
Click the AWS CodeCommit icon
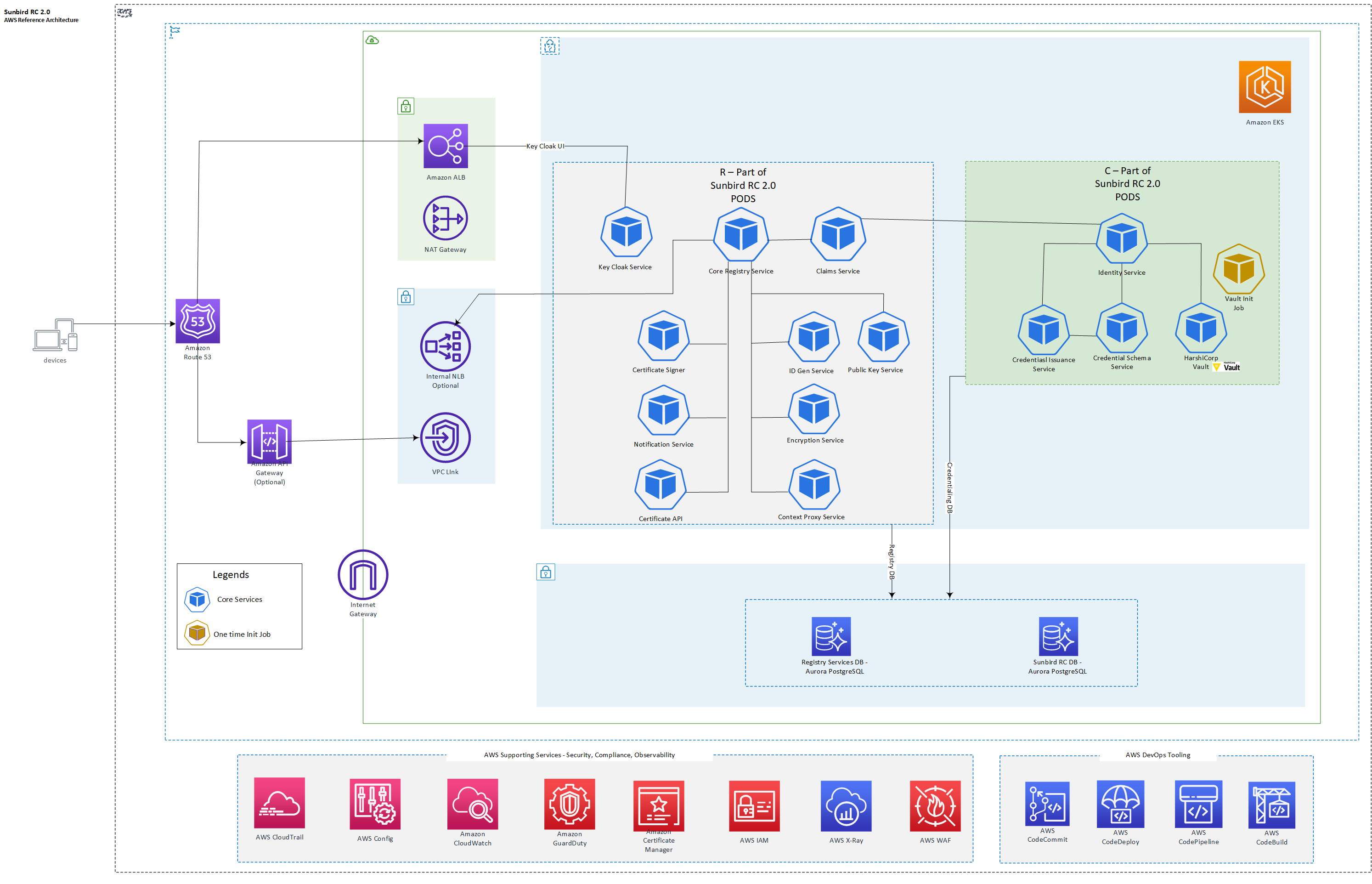[1047, 803]
